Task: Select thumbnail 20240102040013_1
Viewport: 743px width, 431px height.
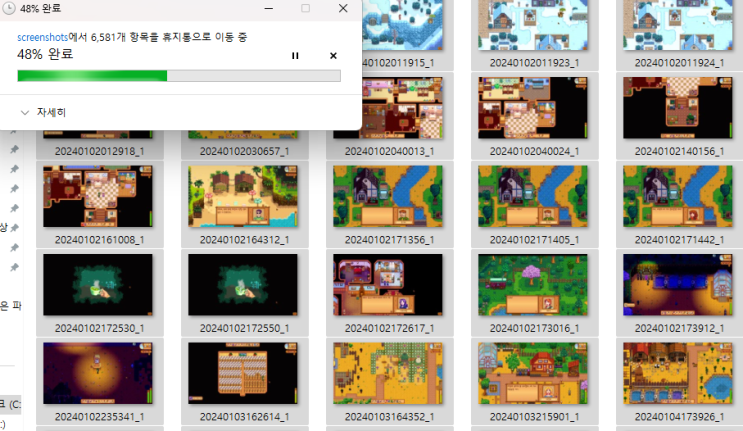Action: coord(388,108)
